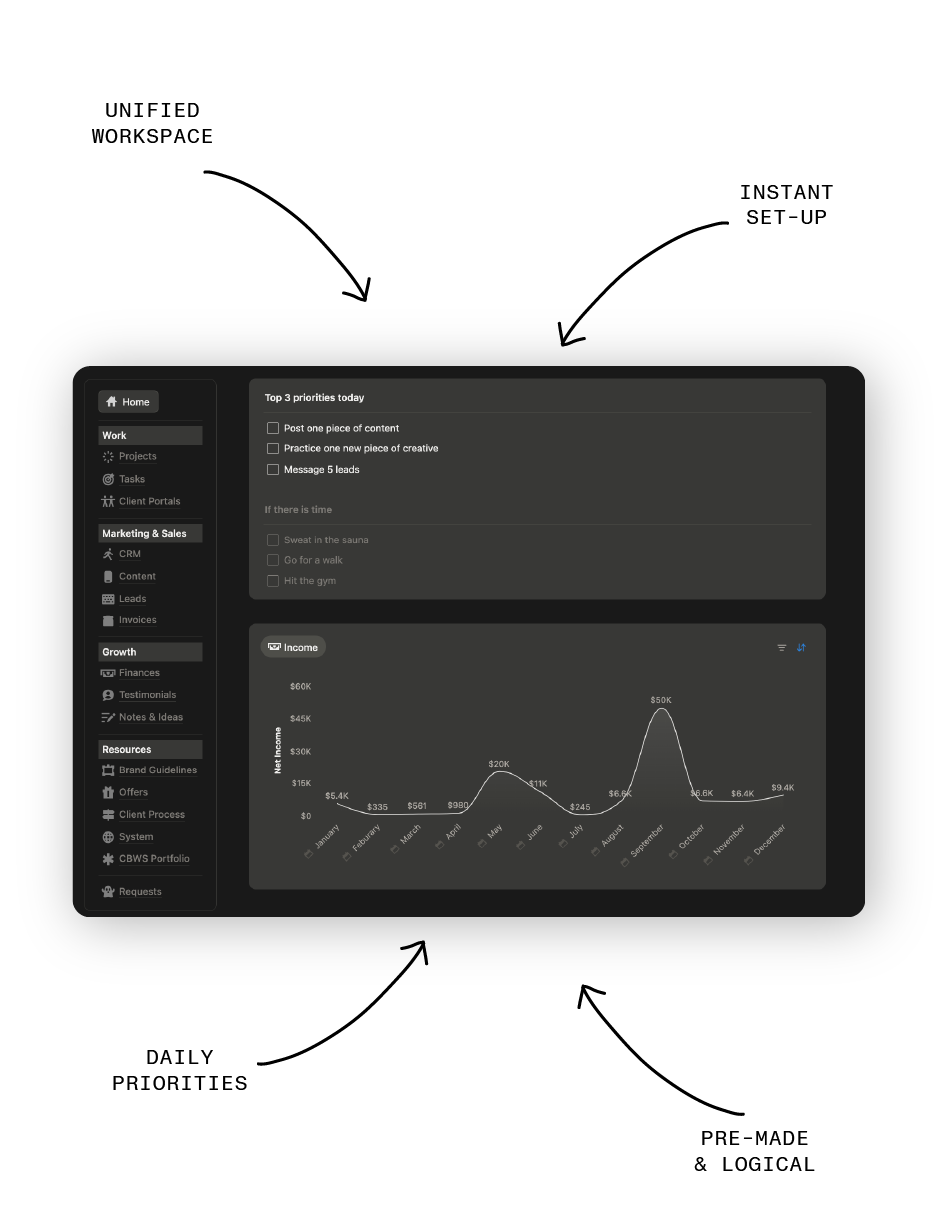The width and height of the screenshot is (950, 1231).
Task: Click the Offers gift icon
Action: (108, 792)
